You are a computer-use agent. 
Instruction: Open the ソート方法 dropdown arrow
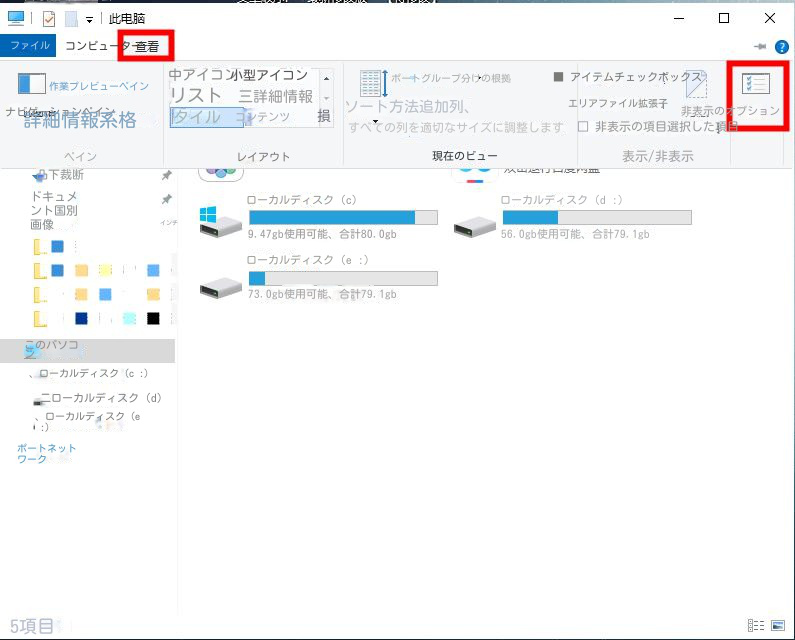(x=375, y=122)
